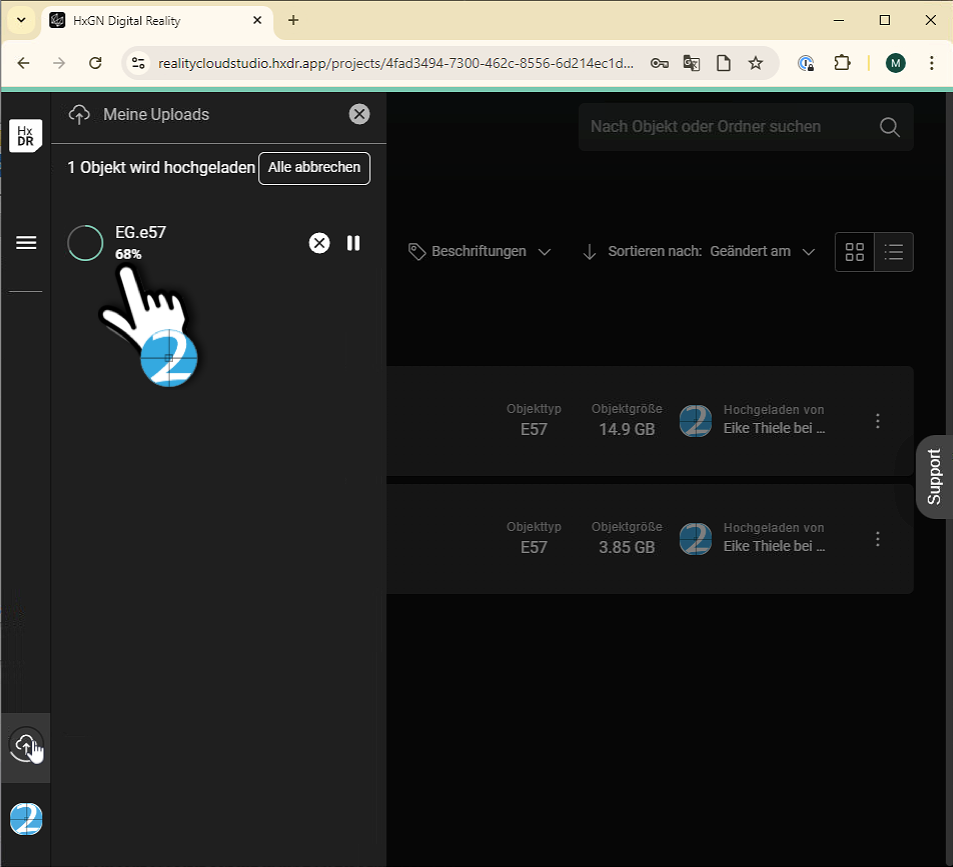This screenshot has height=867, width=953.
Task: Click the install app icon in address bar
Action: point(723,63)
